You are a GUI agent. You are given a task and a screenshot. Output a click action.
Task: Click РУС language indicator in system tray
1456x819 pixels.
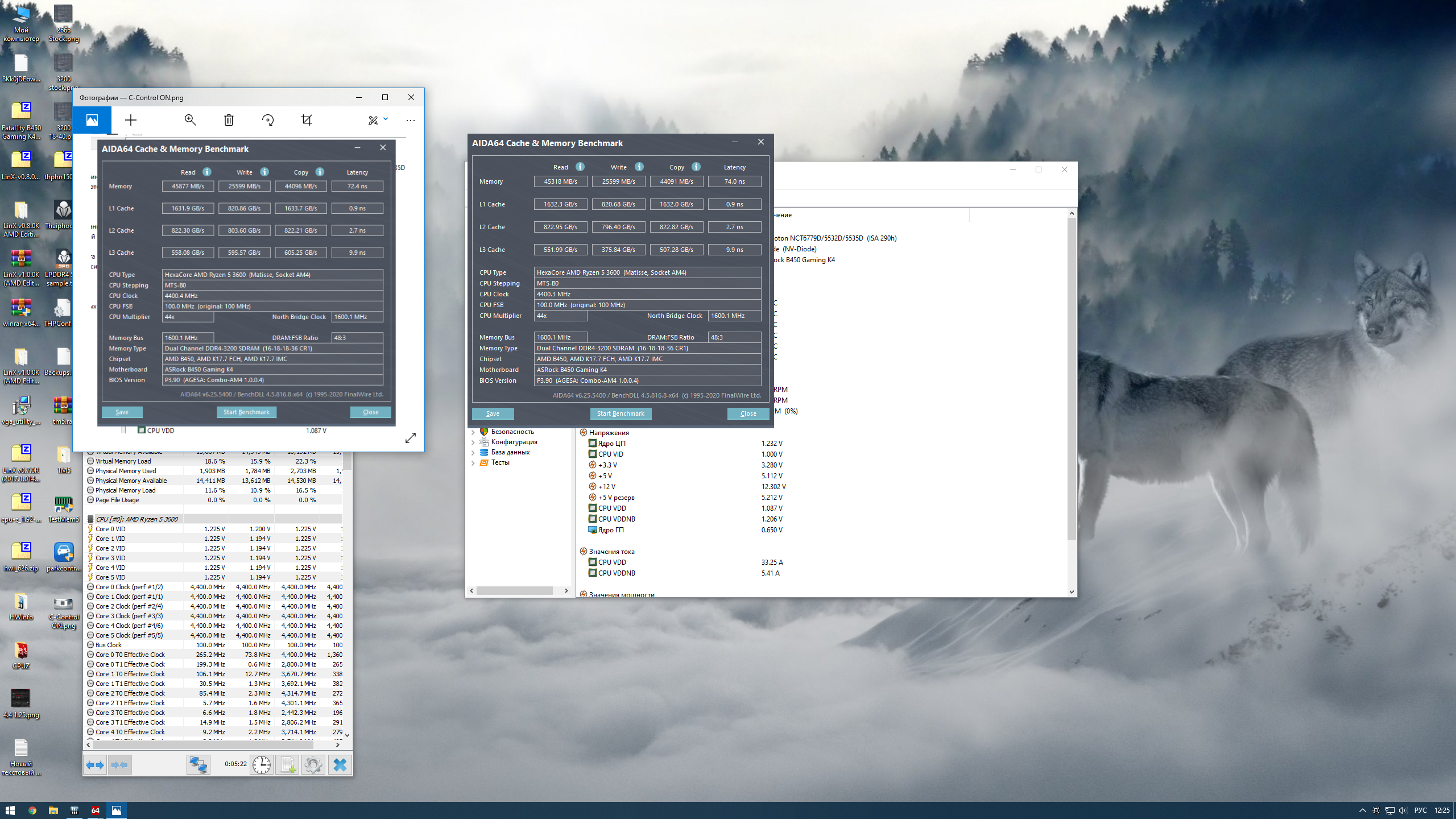(1420, 810)
